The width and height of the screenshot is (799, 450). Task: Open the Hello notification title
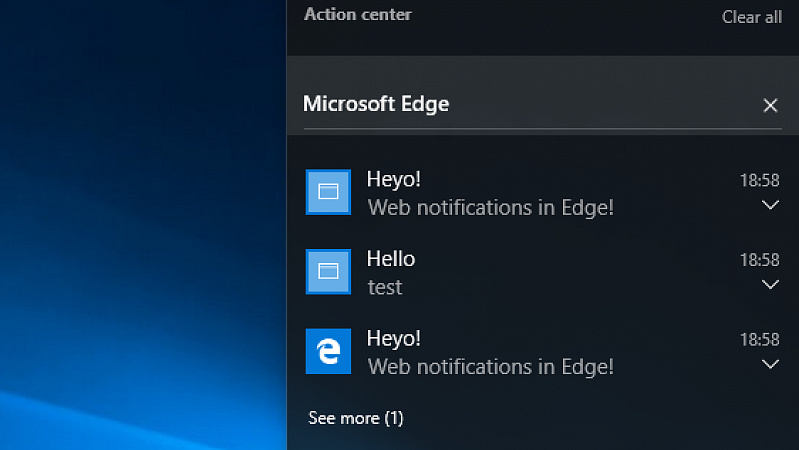point(391,259)
